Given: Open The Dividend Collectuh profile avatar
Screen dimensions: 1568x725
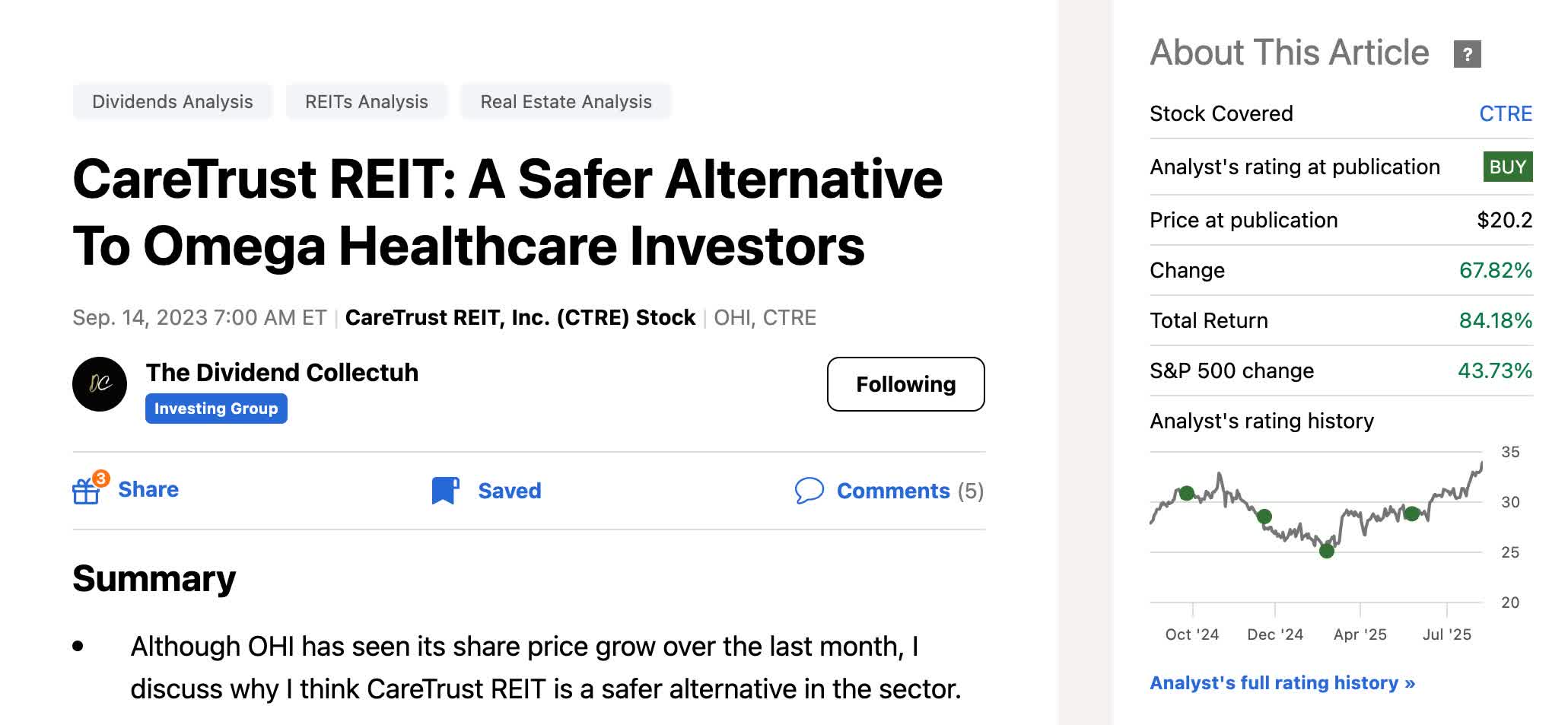Looking at the screenshot, I should (100, 384).
